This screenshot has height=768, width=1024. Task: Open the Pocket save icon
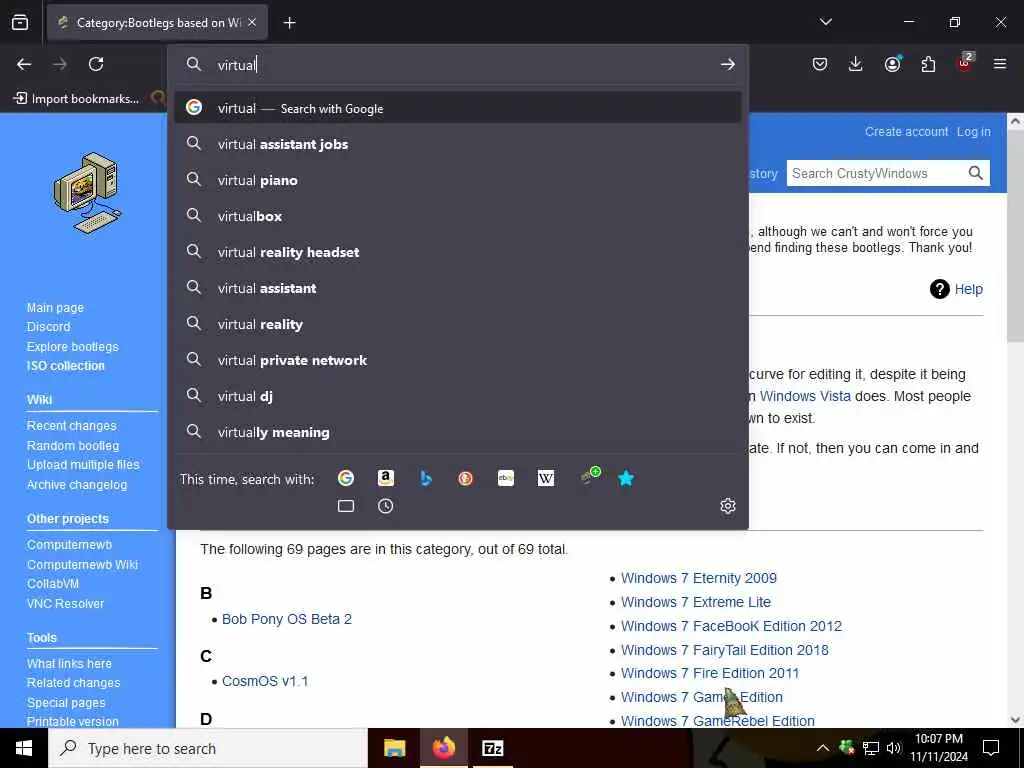point(820,64)
